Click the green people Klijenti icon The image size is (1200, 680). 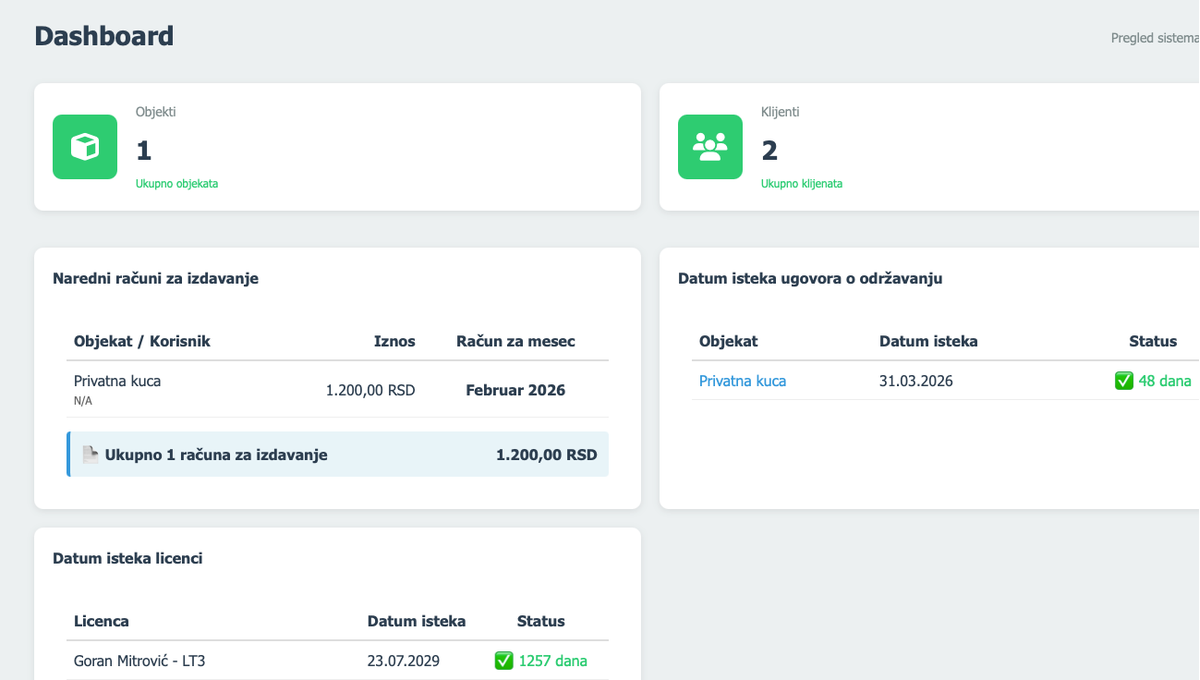pyautogui.click(x=710, y=147)
